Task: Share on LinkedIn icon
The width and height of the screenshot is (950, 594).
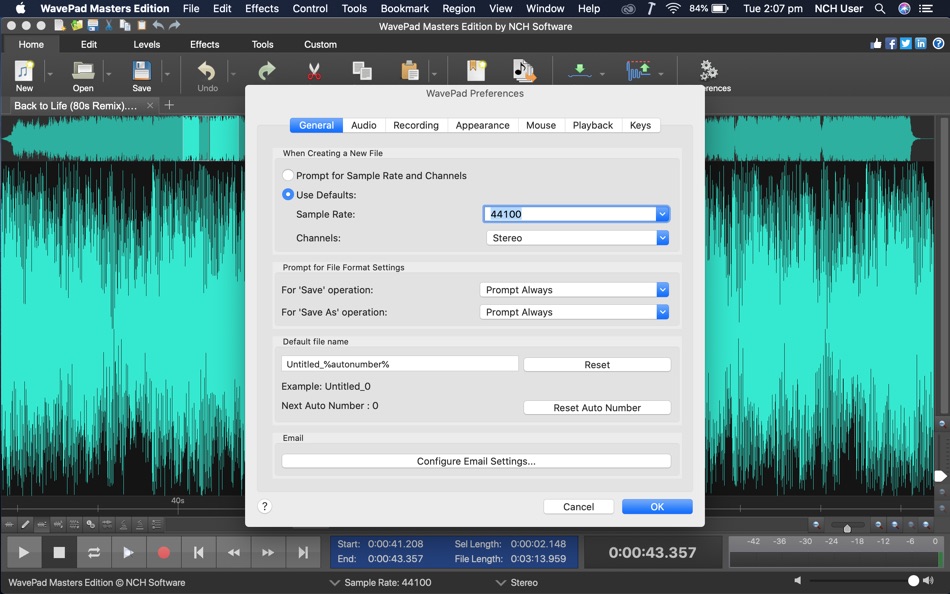Action: (x=921, y=44)
